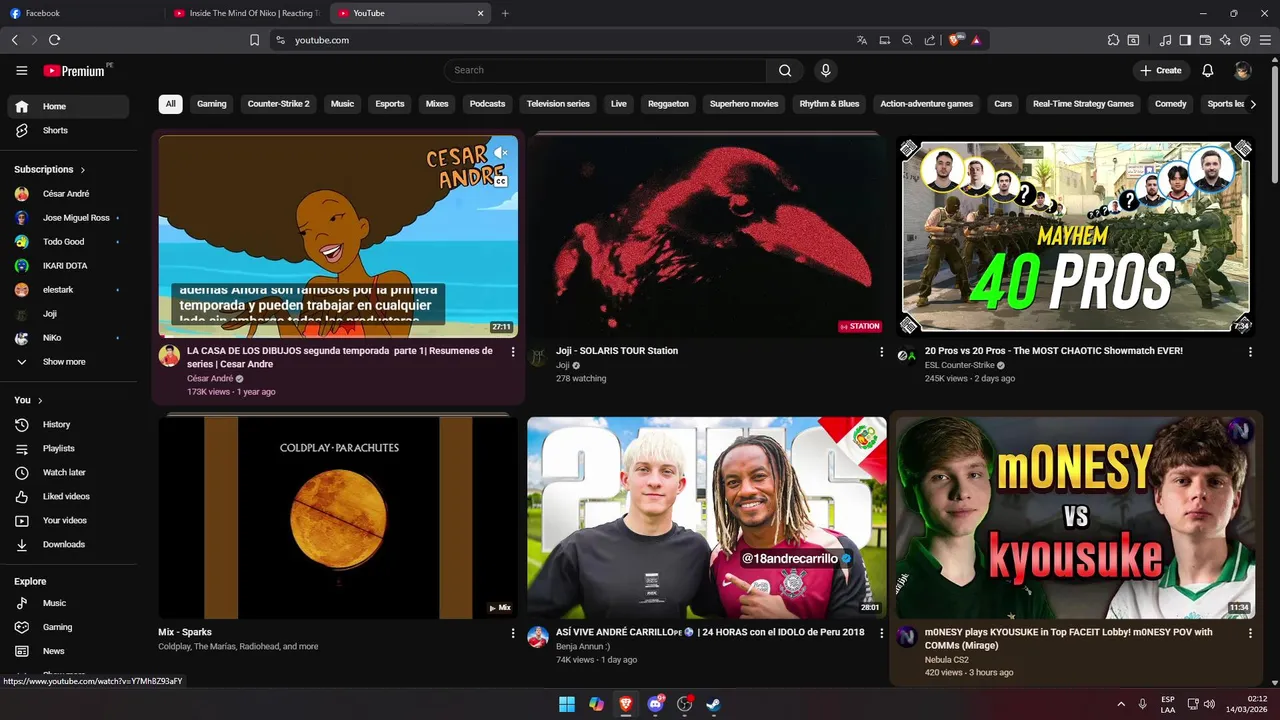Click the YouTube Premium logo
1280x720 pixels.
[x=76, y=70]
